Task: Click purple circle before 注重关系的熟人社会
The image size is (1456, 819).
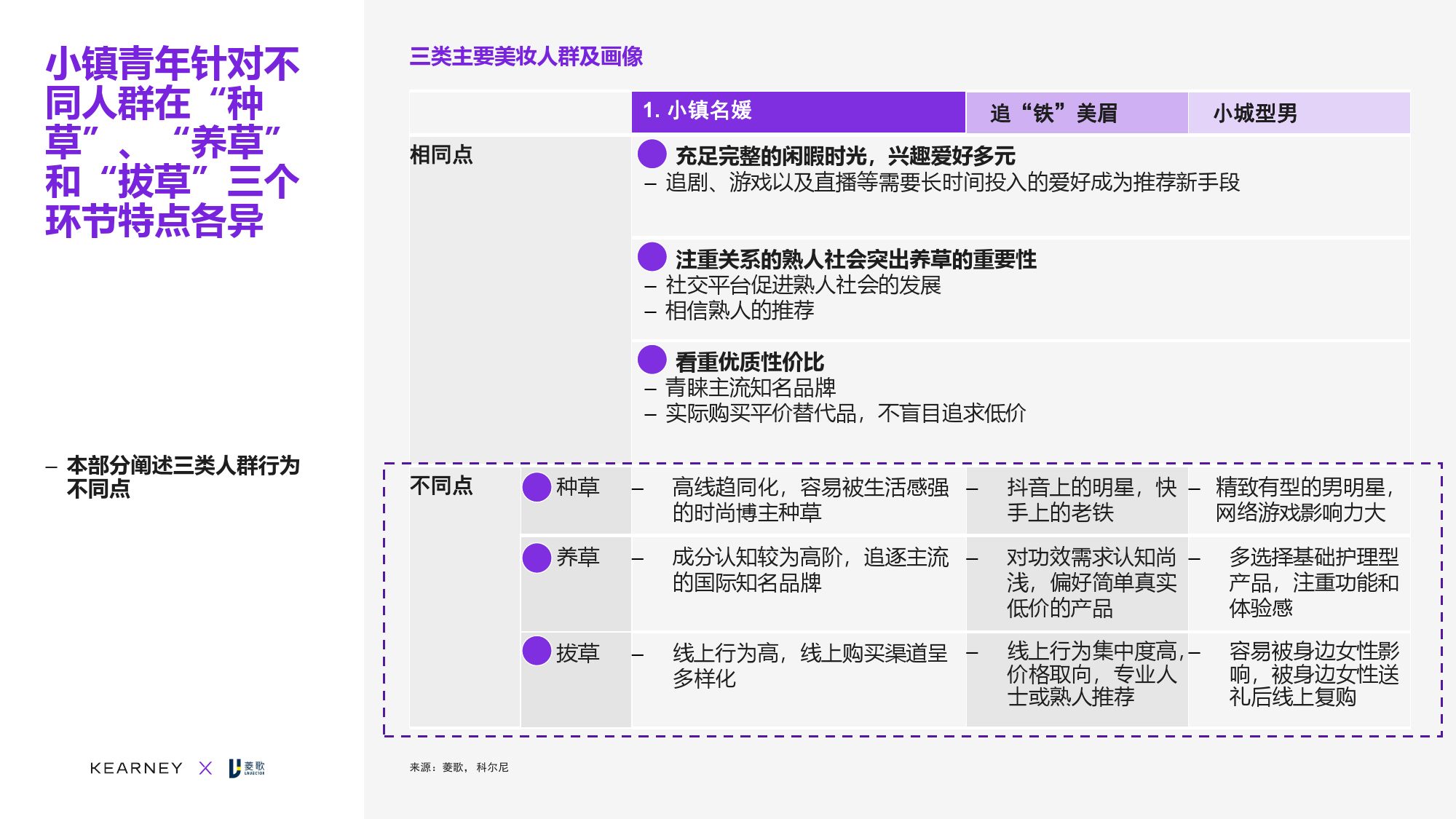Action: (652, 257)
